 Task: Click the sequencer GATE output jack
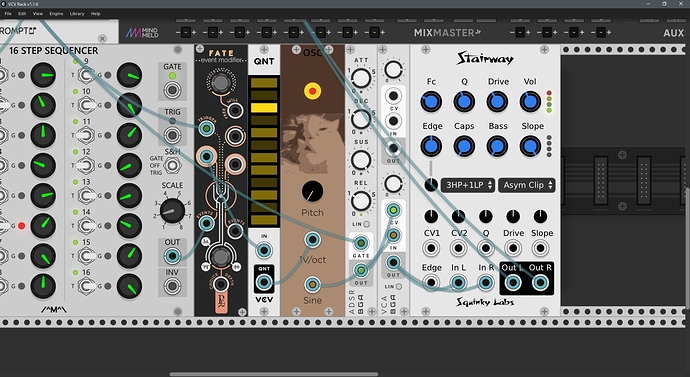tap(172, 91)
